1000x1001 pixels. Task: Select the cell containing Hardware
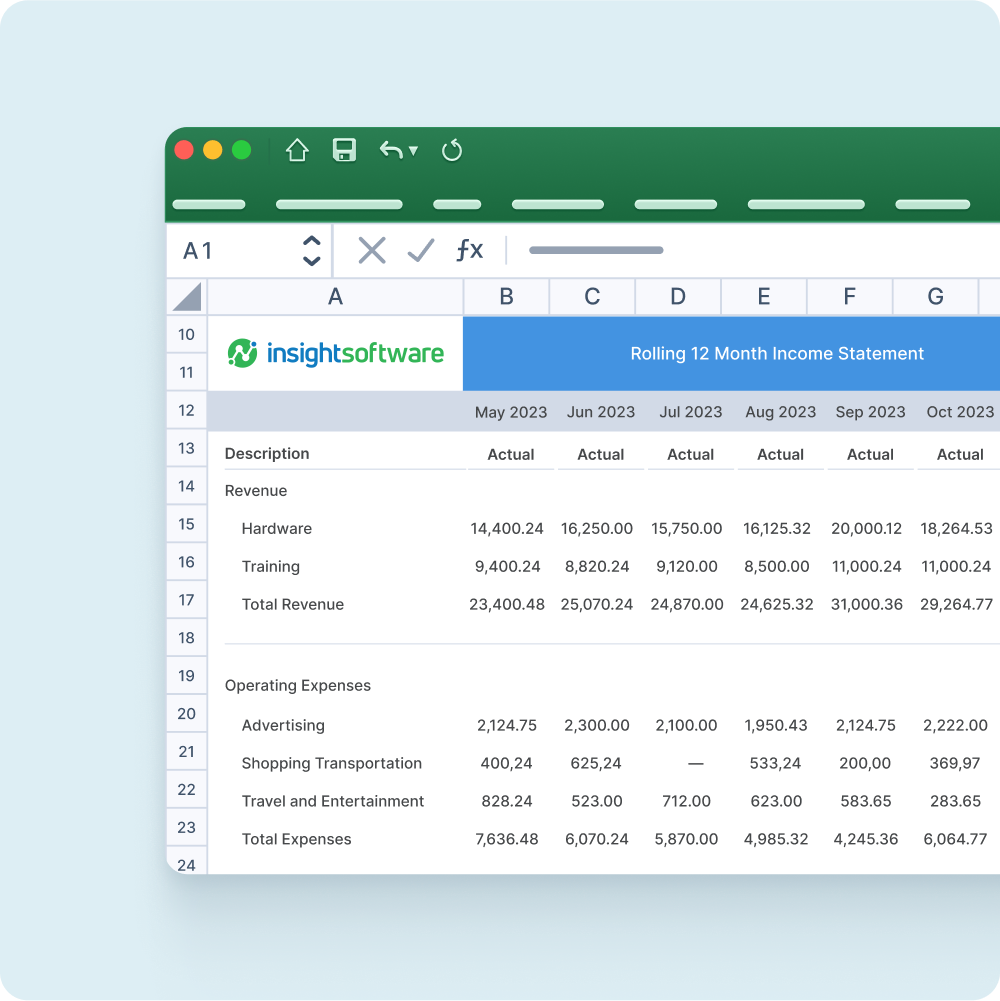tap(277, 528)
